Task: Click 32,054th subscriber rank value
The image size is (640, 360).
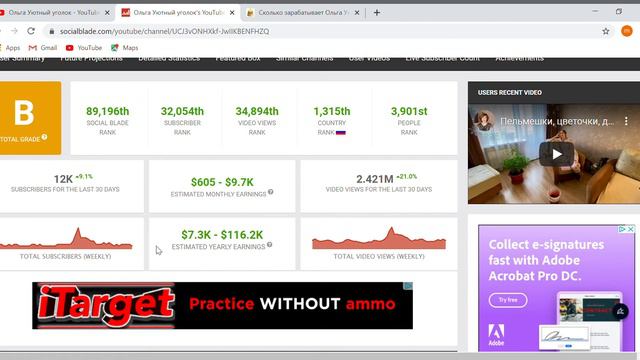Action: [182, 111]
